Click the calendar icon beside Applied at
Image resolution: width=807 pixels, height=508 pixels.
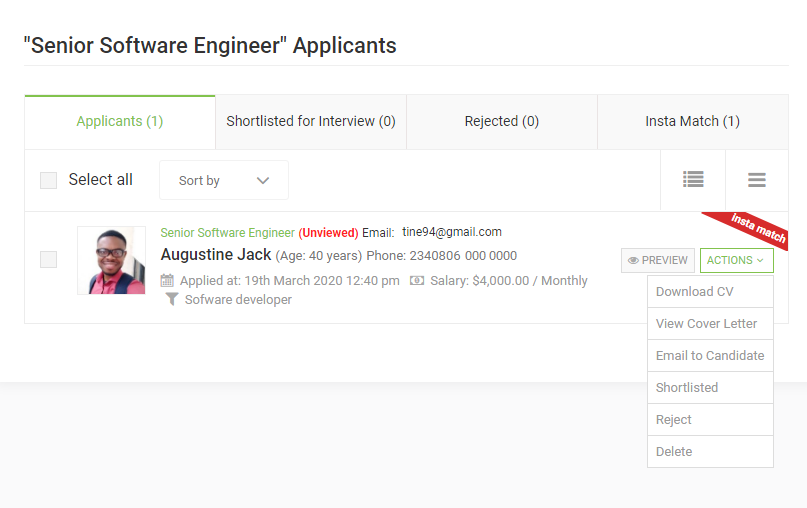point(167,281)
